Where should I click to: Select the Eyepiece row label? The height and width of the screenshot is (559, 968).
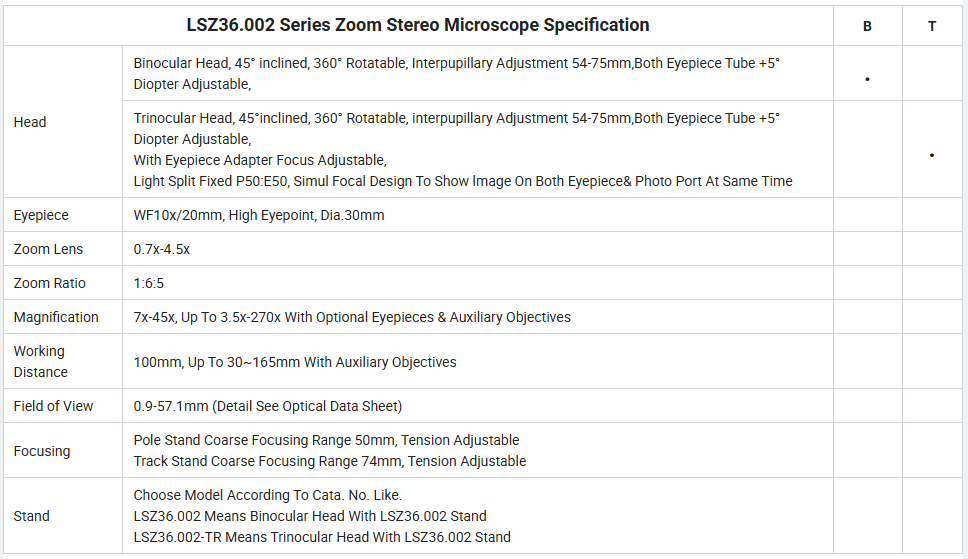tap(41, 215)
